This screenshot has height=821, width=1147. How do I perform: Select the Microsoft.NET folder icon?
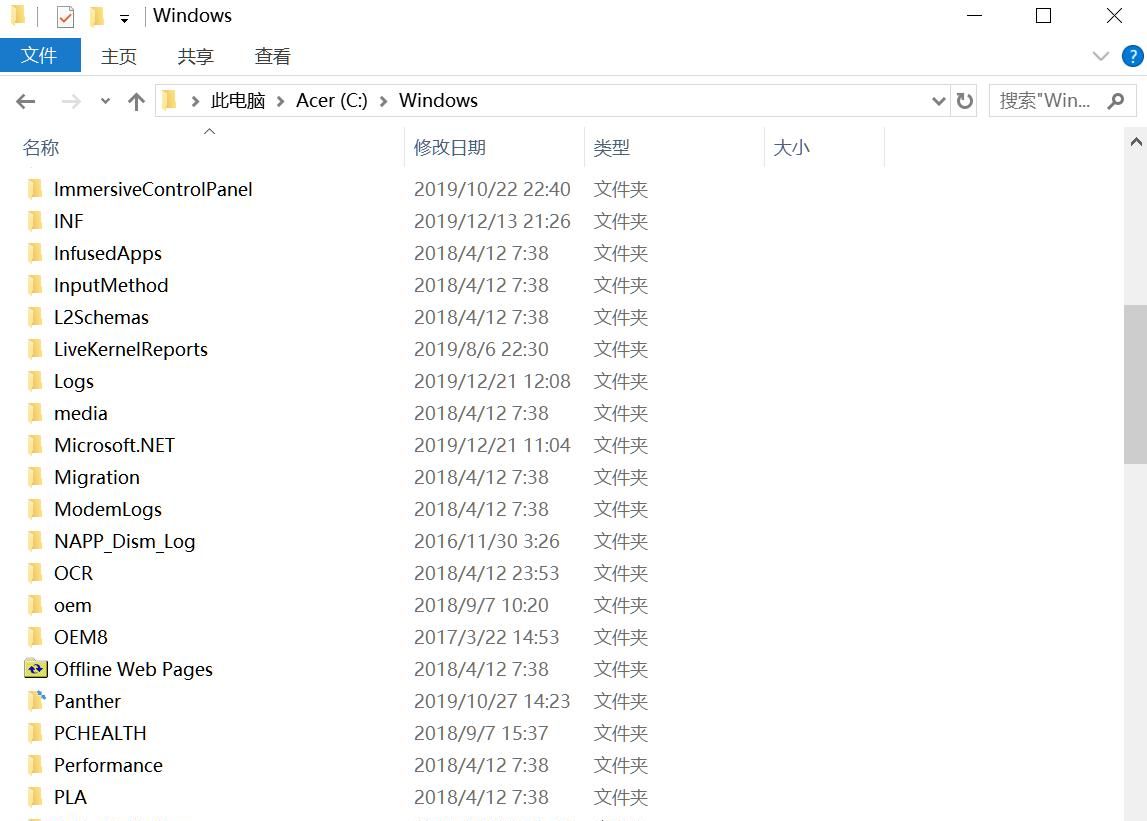pyautogui.click(x=34, y=445)
